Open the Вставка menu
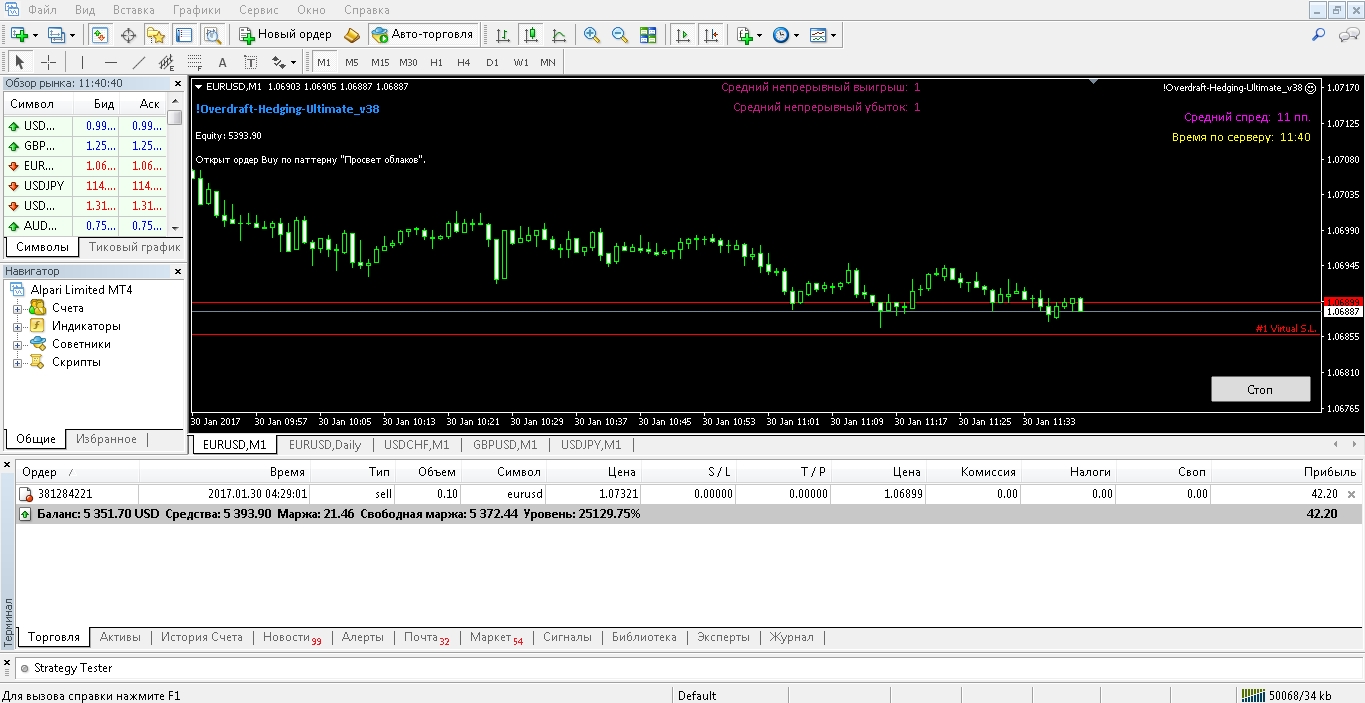Viewport: 1365px width, 703px height. (x=134, y=9)
